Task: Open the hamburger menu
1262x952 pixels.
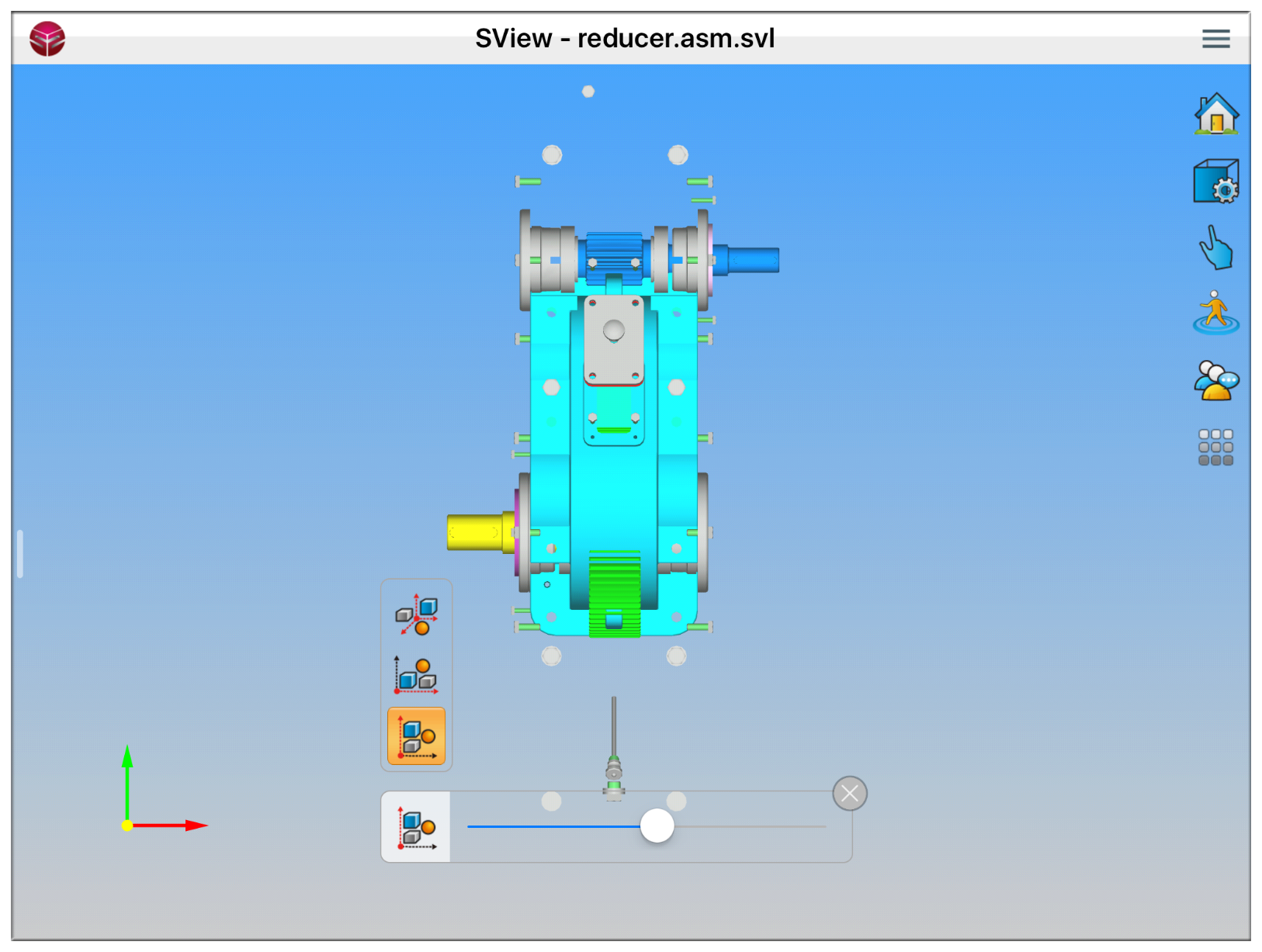Action: 1215,39
